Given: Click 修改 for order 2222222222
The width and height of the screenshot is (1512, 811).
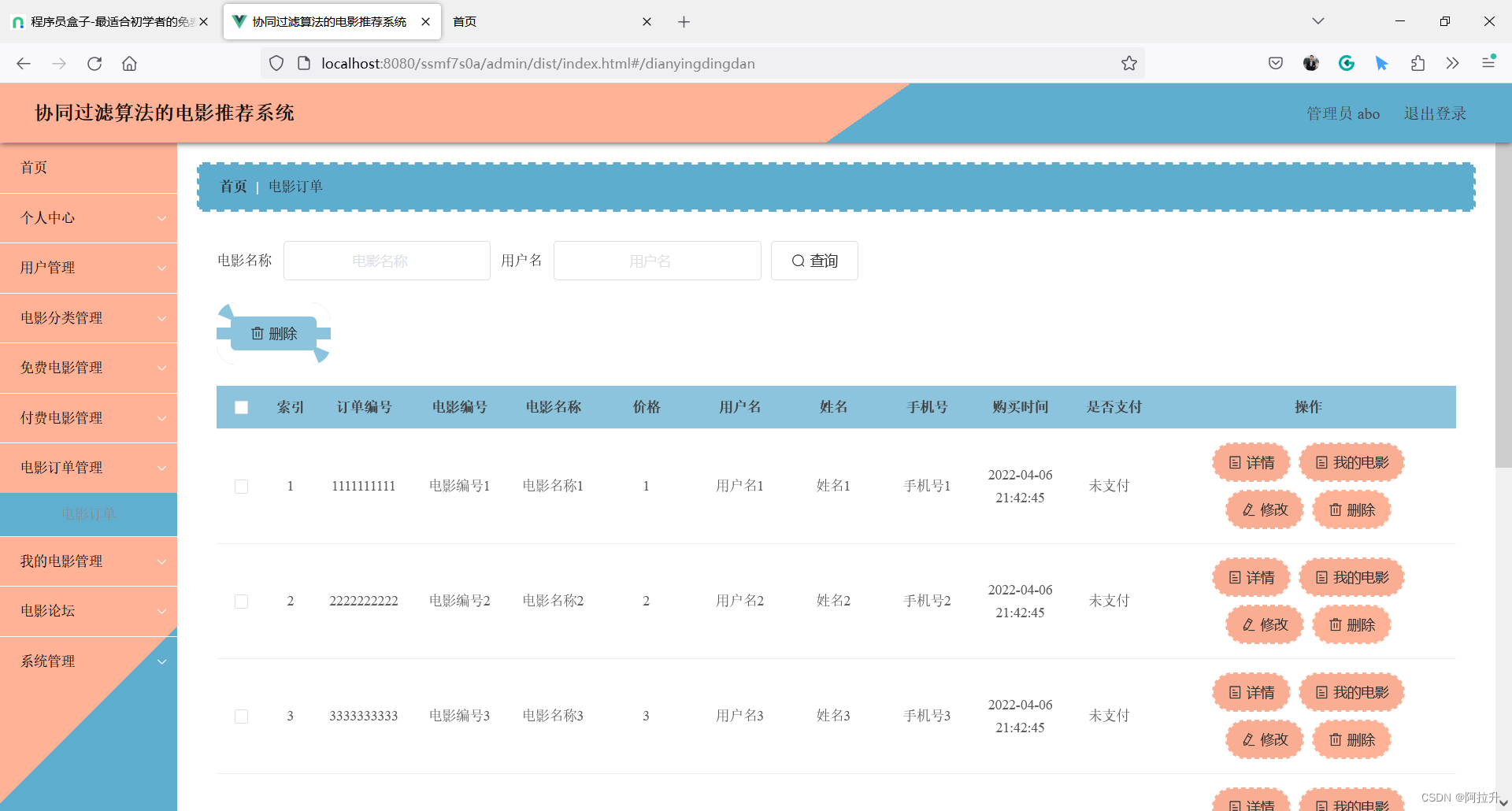Looking at the screenshot, I should [x=1265, y=625].
